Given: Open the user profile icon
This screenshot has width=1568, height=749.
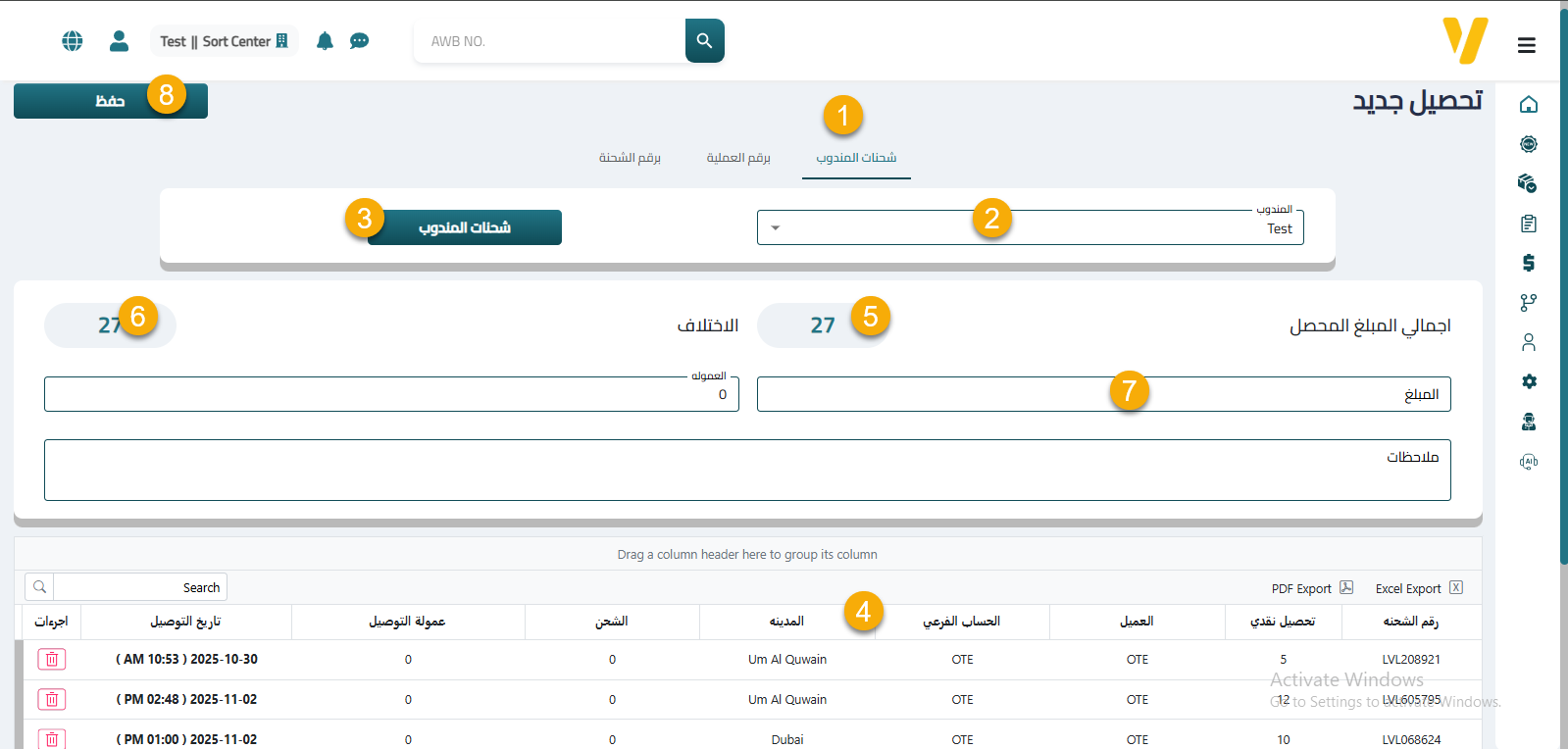Looking at the screenshot, I should 119,41.
